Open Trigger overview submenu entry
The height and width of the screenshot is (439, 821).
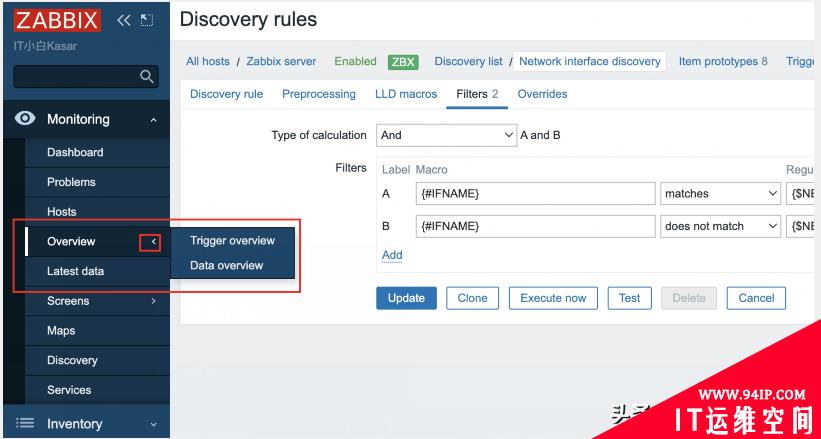(232, 240)
